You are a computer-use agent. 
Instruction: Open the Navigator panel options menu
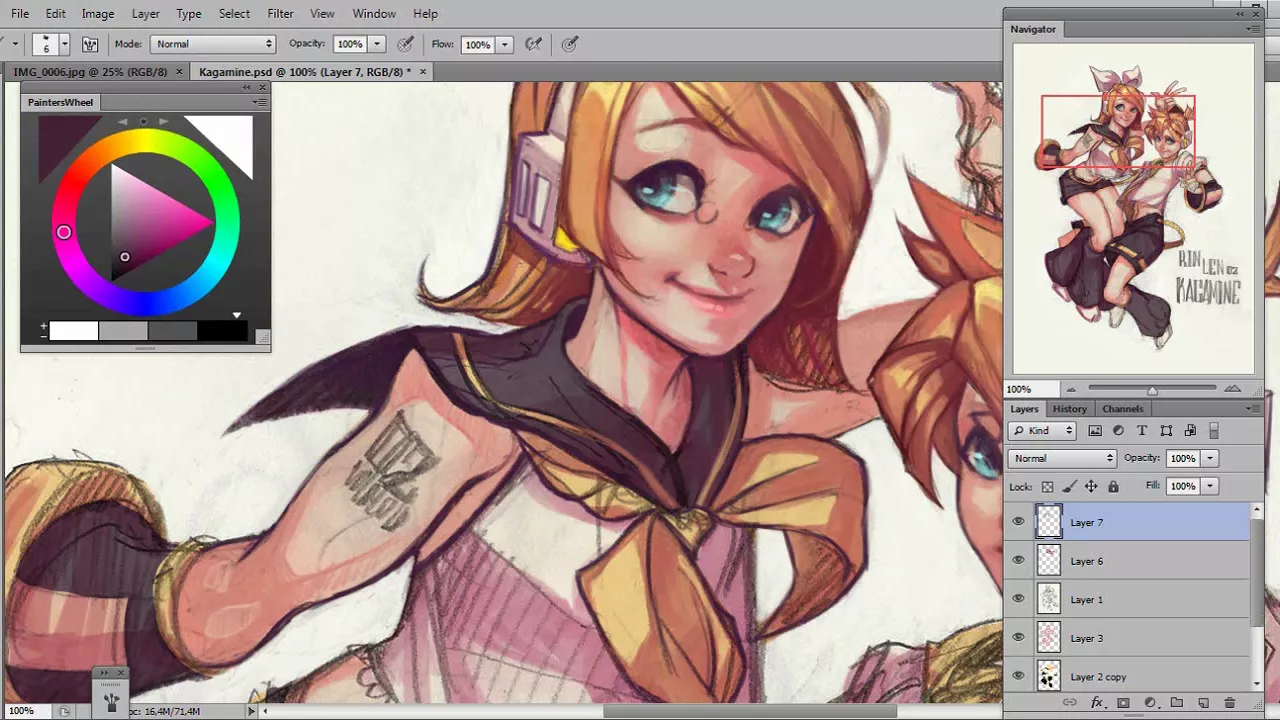pos(1253,29)
